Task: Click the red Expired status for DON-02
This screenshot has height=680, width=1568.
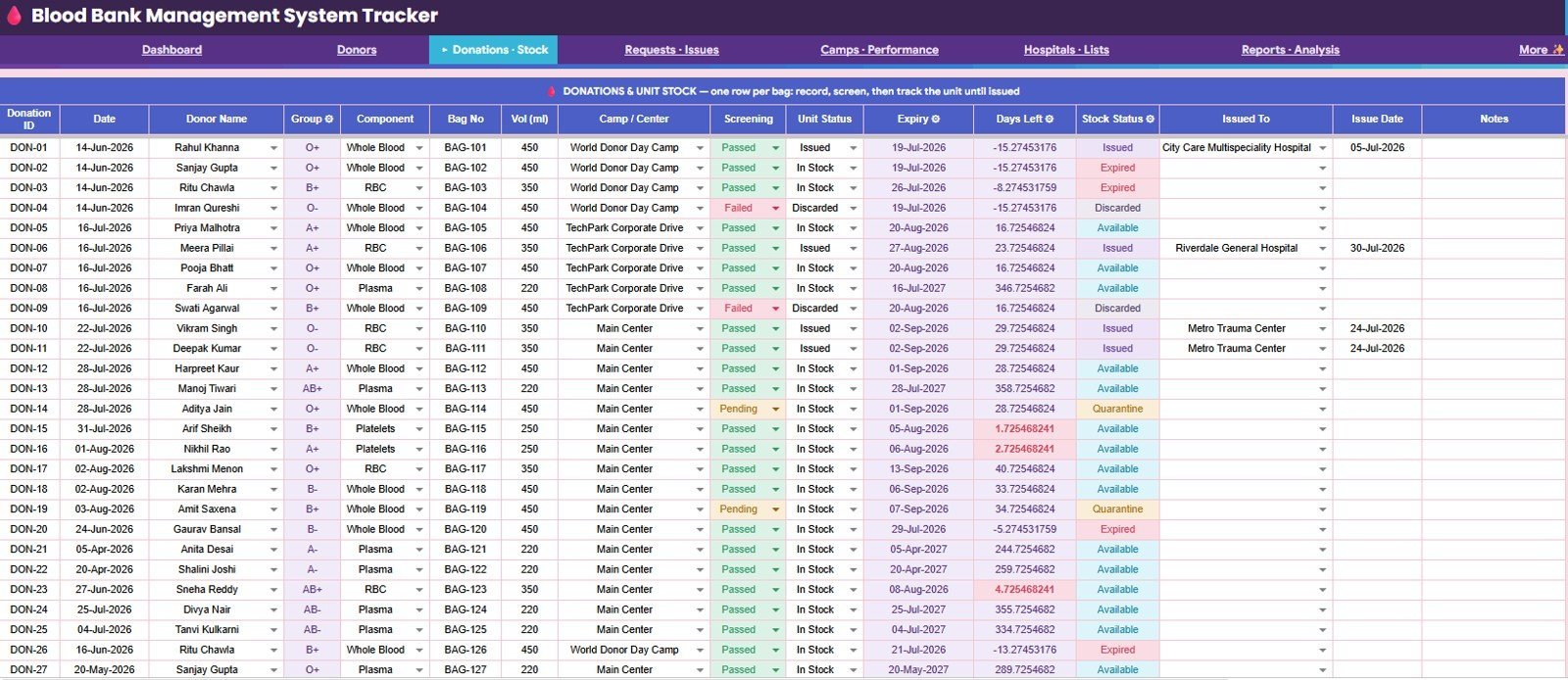Action: click(x=1117, y=168)
